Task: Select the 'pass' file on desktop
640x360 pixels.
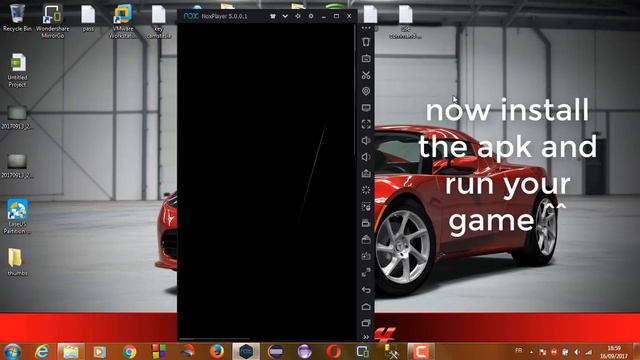Action: (88, 18)
